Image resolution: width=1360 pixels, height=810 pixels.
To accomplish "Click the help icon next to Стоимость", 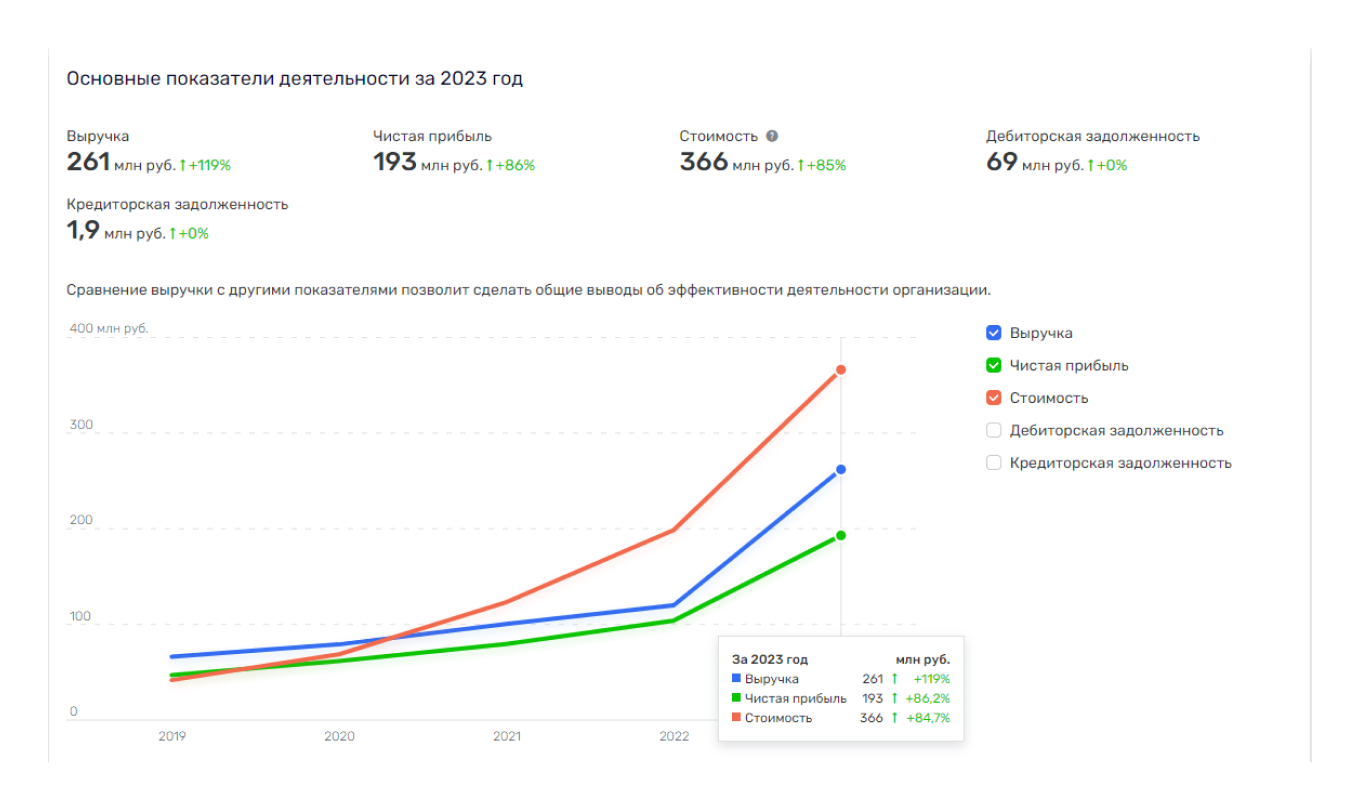I will click(x=772, y=136).
